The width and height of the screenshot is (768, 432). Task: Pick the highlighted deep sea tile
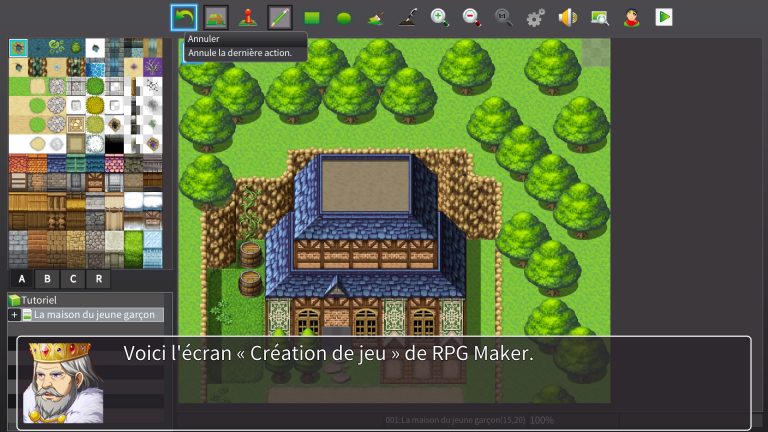click(x=18, y=48)
